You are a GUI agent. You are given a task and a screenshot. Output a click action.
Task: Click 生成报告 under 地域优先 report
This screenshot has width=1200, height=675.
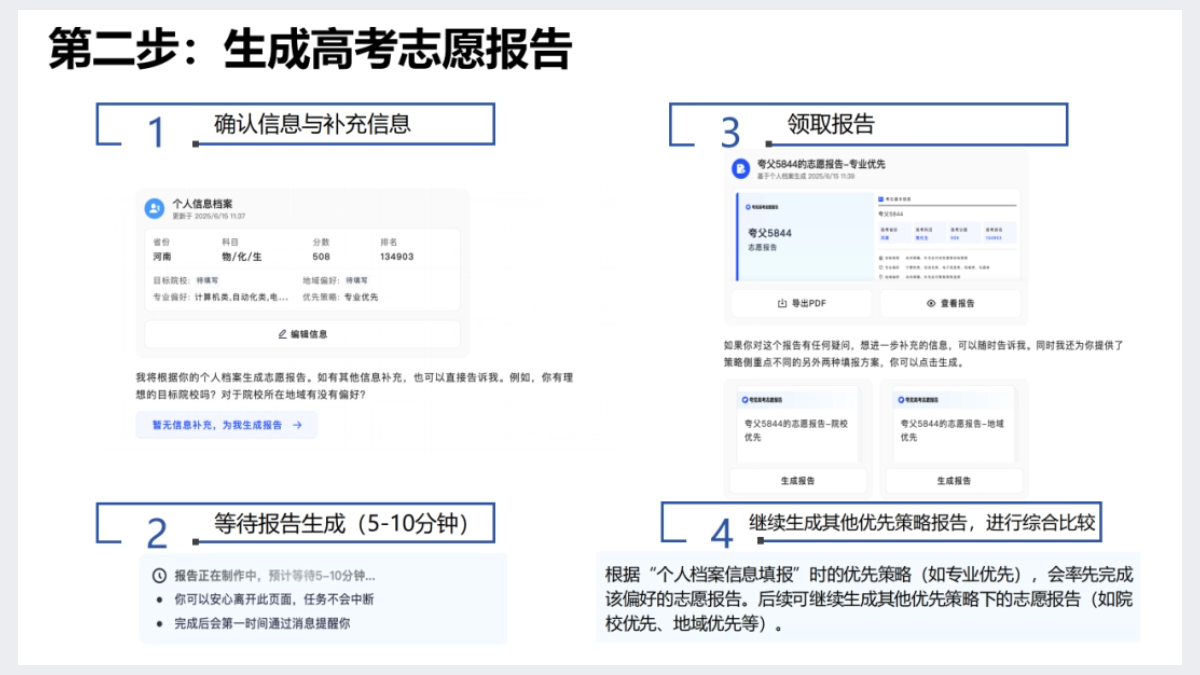pyautogui.click(x=954, y=480)
